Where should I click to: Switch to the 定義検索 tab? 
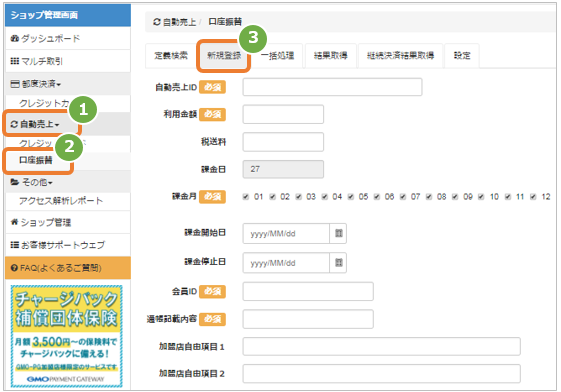(x=171, y=55)
